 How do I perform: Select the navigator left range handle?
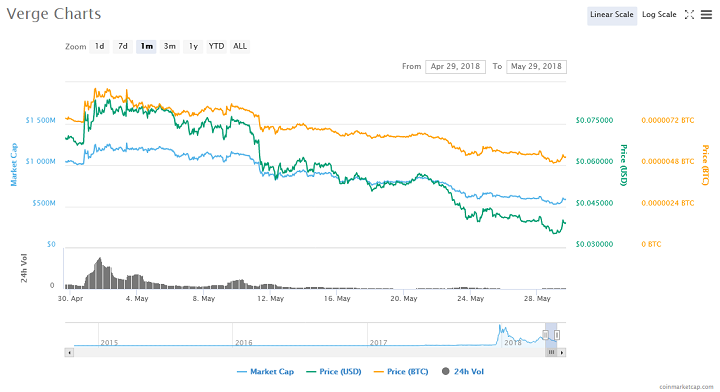point(546,335)
